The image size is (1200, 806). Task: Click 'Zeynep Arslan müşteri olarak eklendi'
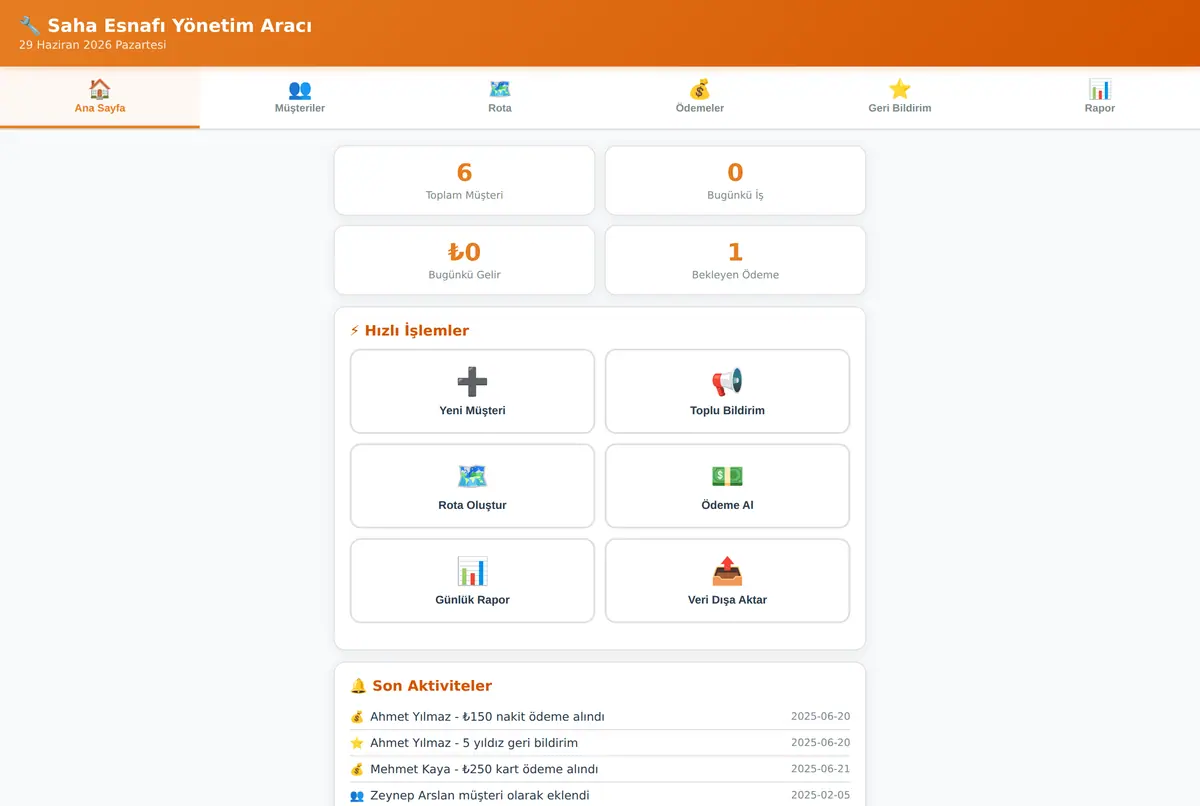[480, 795]
